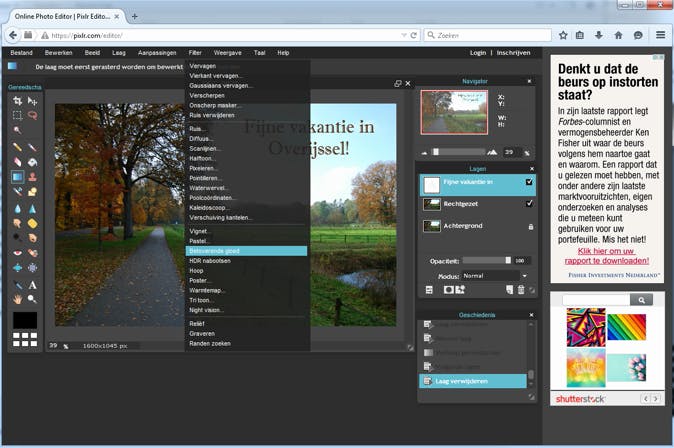The image size is (674, 448).
Task: Go to next shutterstock images arrow
Action: pyautogui.click(x=656, y=399)
